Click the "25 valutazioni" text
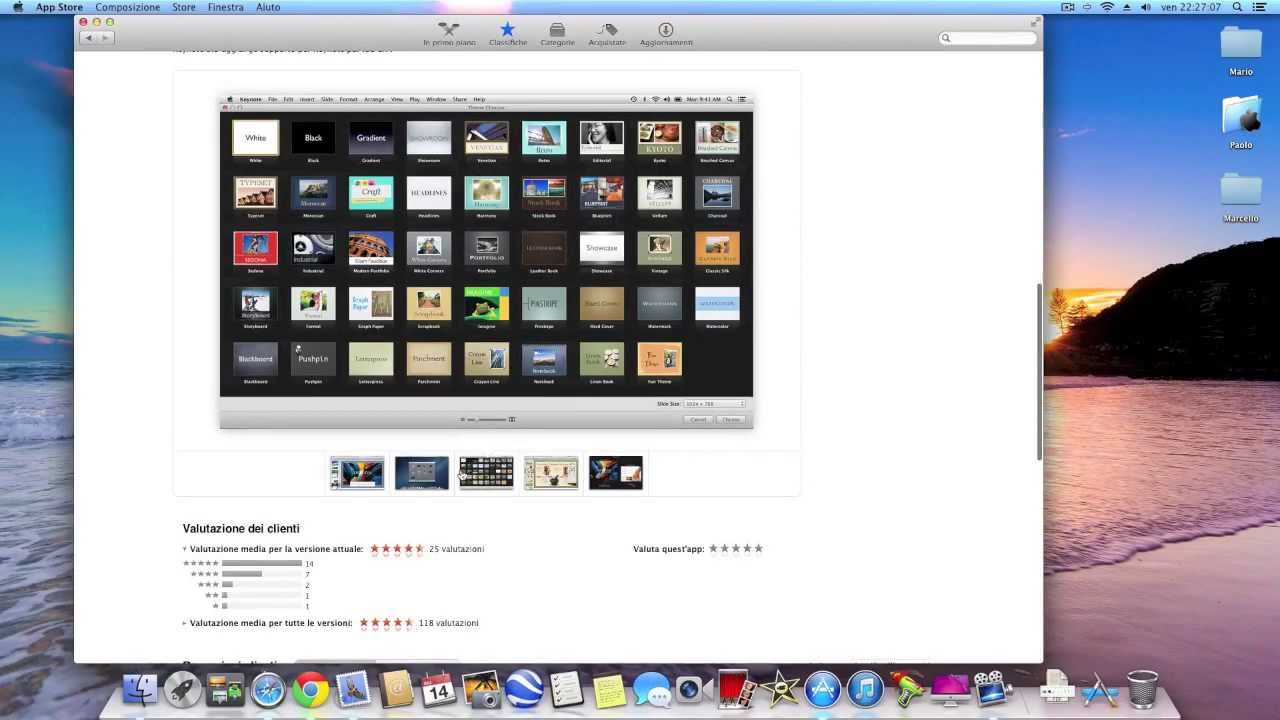Screen dimensions: 1280x720 tap(456, 549)
